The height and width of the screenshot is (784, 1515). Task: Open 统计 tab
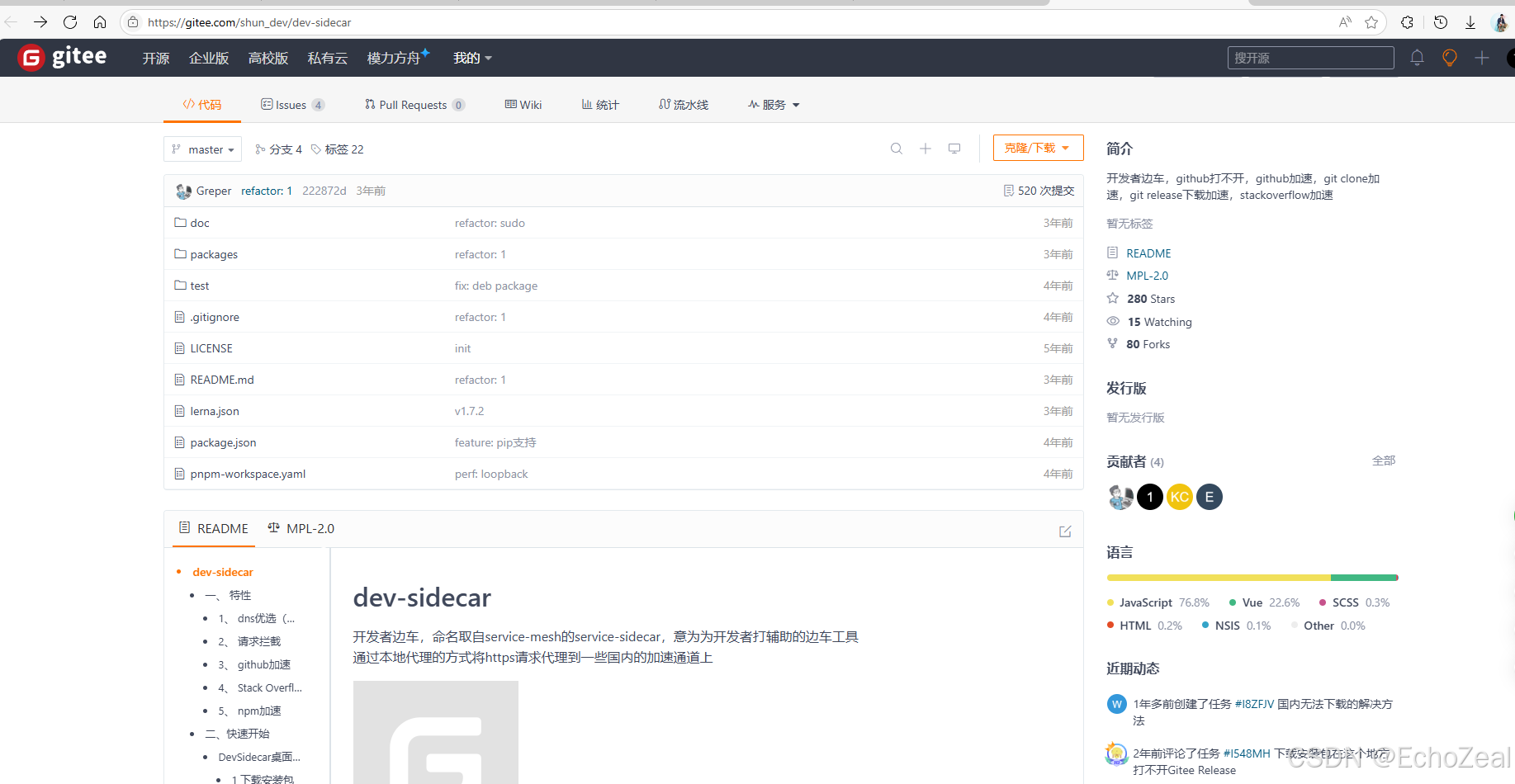tap(600, 105)
